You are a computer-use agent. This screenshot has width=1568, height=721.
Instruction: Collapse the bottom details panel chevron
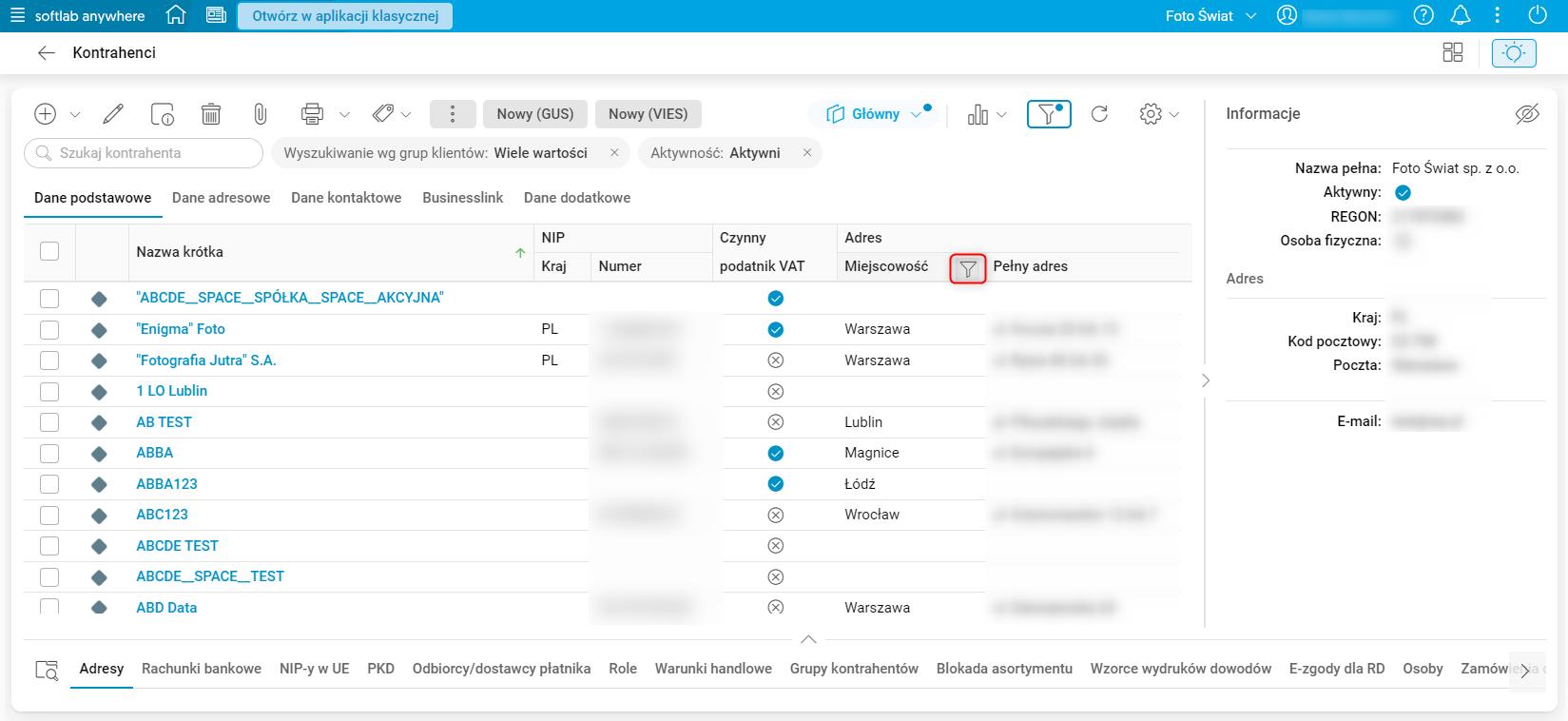(x=808, y=639)
